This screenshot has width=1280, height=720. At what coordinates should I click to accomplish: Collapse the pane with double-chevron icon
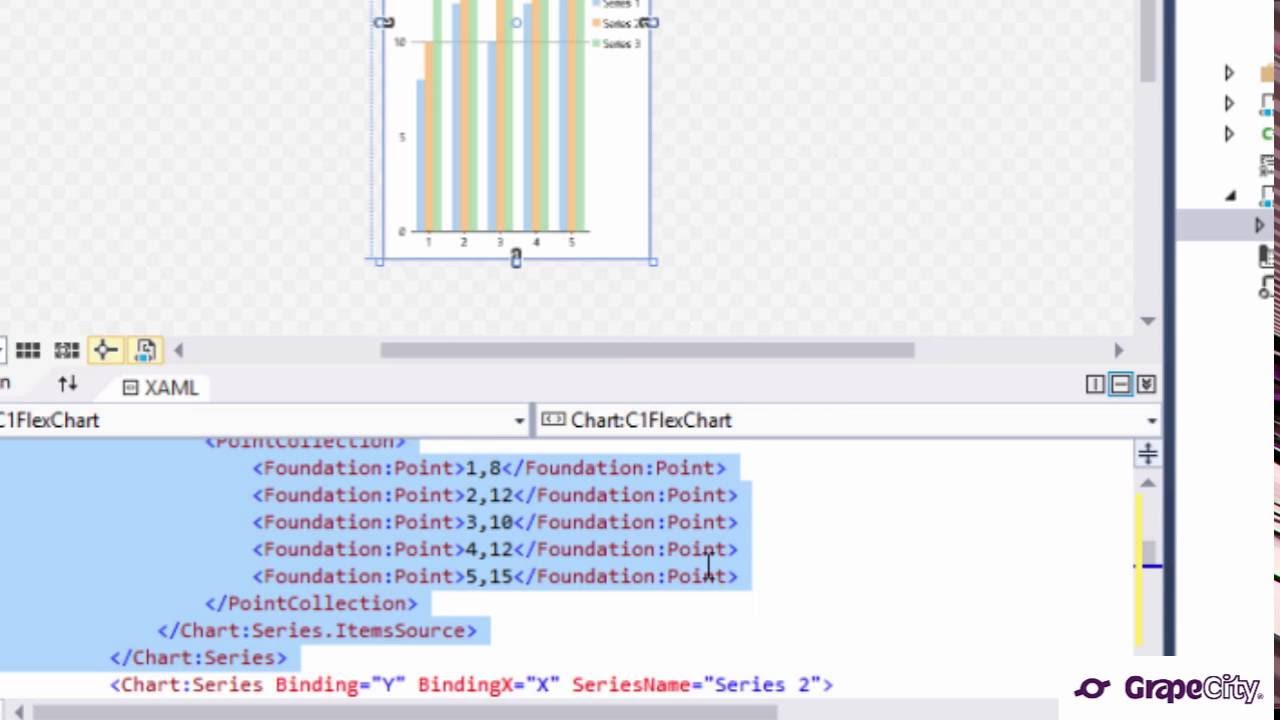coord(1146,384)
